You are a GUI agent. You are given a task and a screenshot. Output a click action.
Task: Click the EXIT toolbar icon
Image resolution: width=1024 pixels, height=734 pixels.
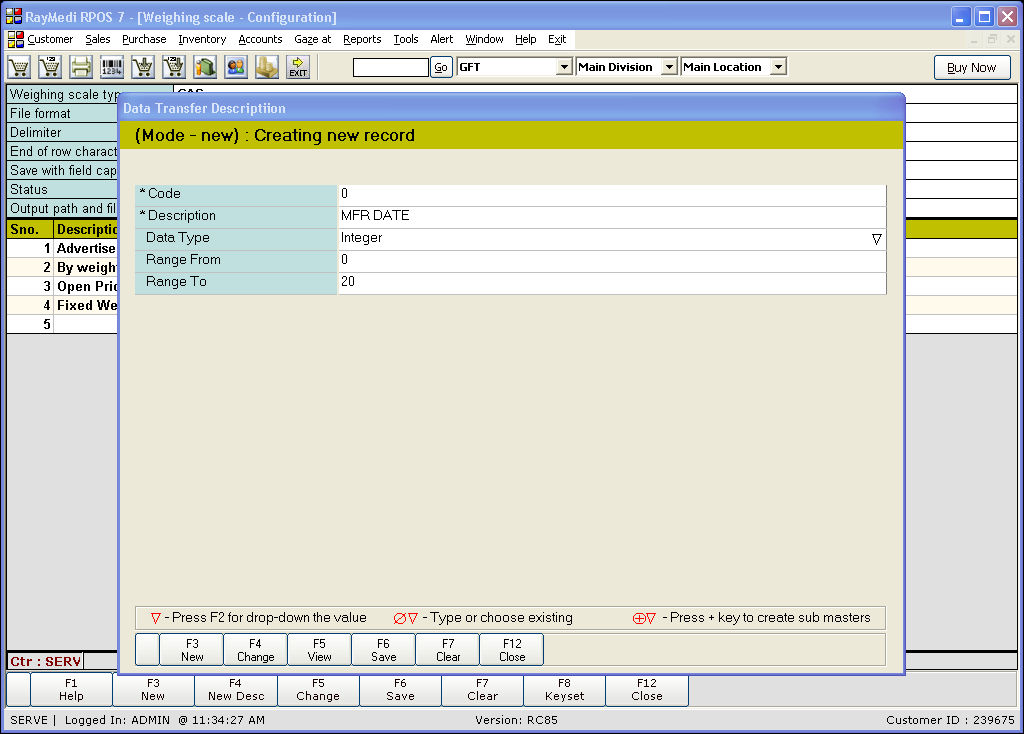pos(298,67)
